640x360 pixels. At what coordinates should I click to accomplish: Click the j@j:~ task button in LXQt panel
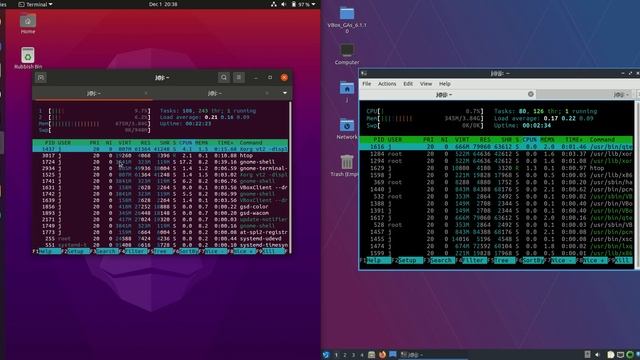click(433, 355)
